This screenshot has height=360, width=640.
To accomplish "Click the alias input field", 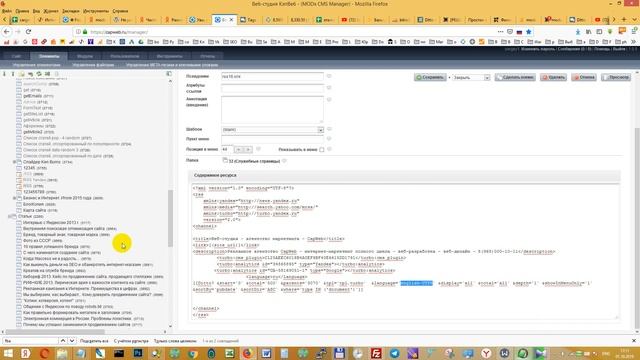I will click(272, 76).
